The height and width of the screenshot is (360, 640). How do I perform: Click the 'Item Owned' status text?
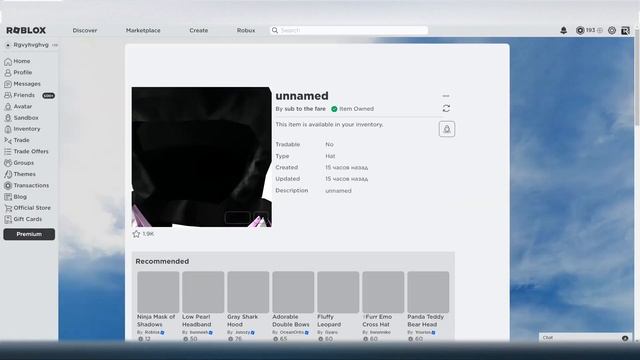[356, 109]
